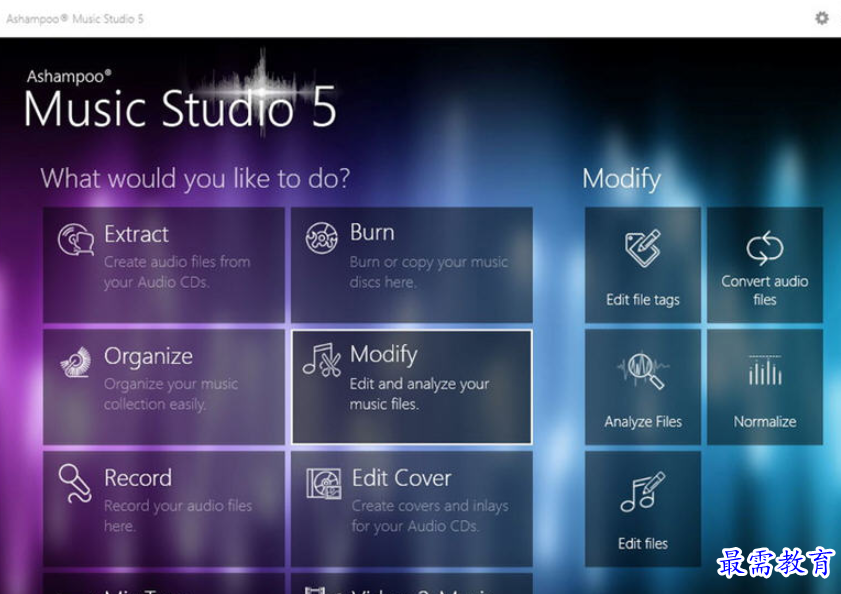Click 'Burn or copy your music discs here.' text
This screenshot has width=841, height=594.
(429, 272)
